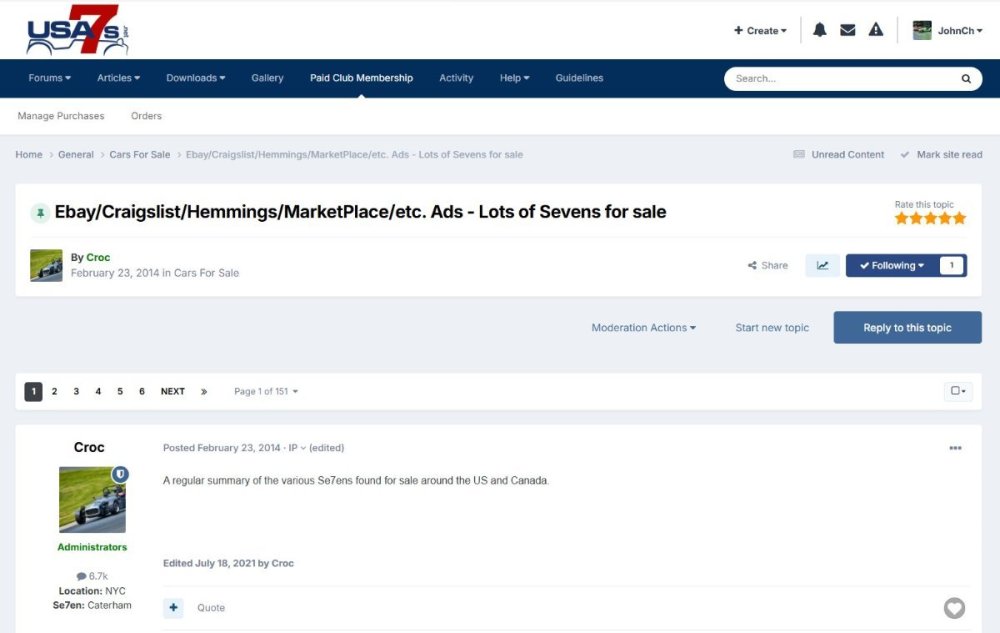
Task: Open the post options ellipsis menu
Action: (955, 448)
